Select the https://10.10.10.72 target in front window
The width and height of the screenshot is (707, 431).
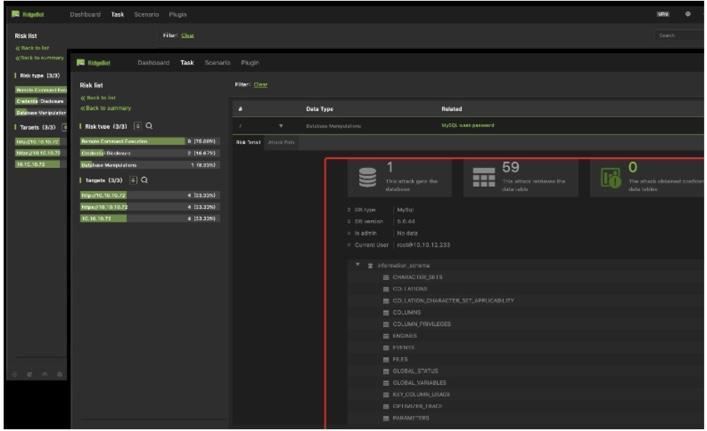point(150,207)
